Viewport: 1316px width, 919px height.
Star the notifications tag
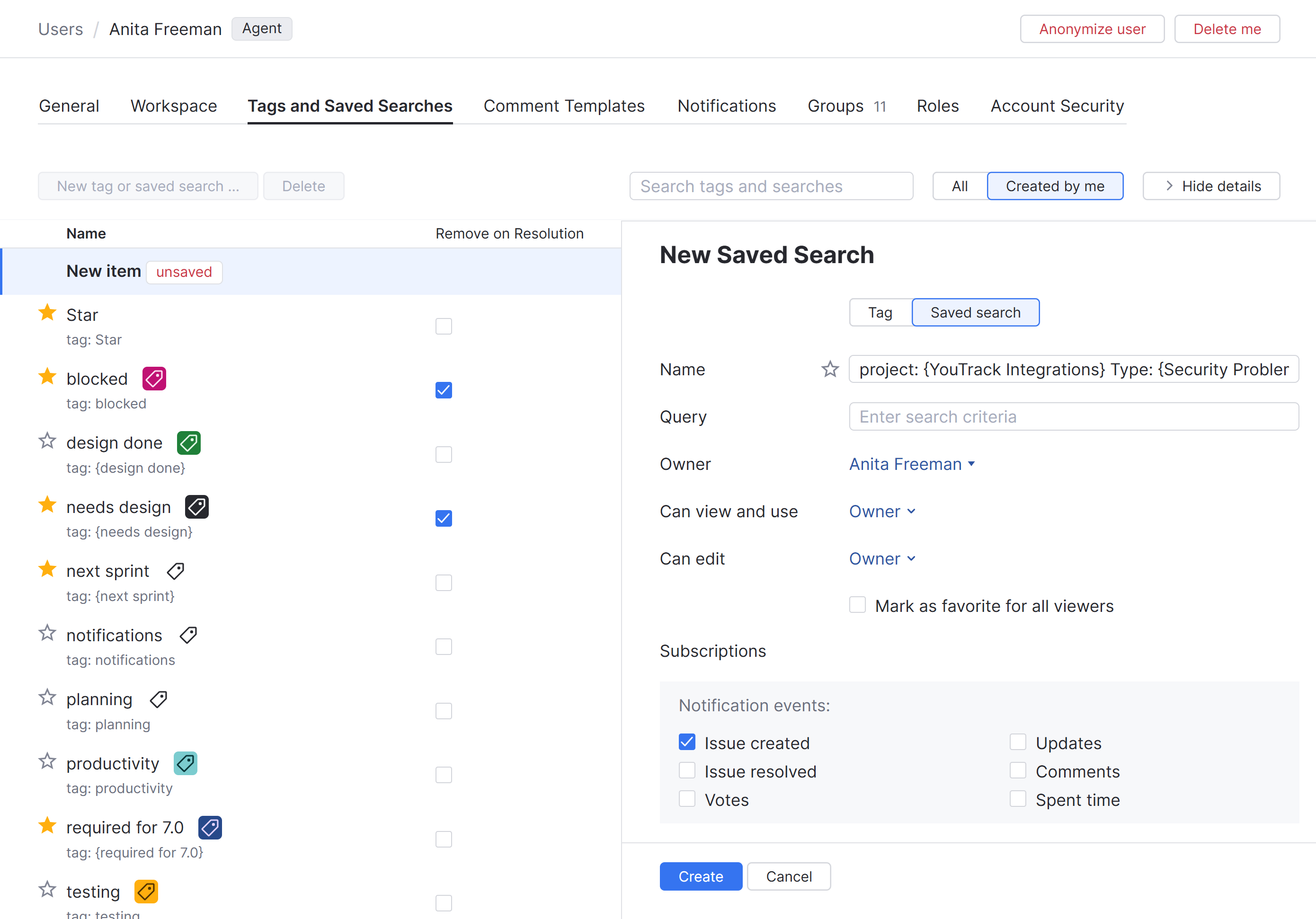[x=47, y=634]
